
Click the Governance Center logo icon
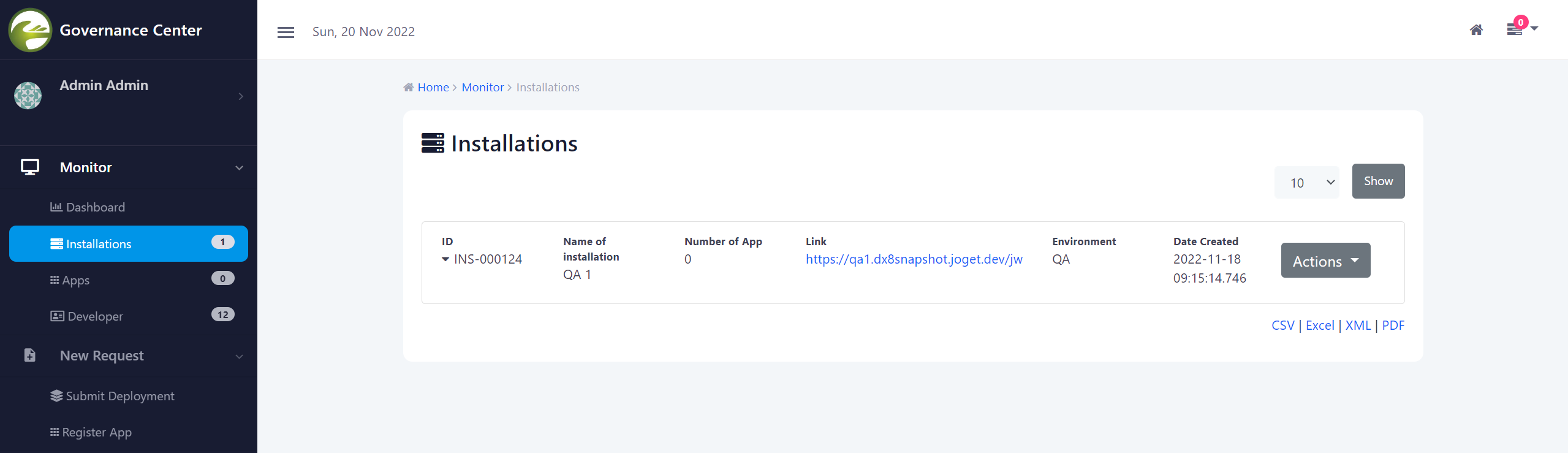[x=30, y=30]
